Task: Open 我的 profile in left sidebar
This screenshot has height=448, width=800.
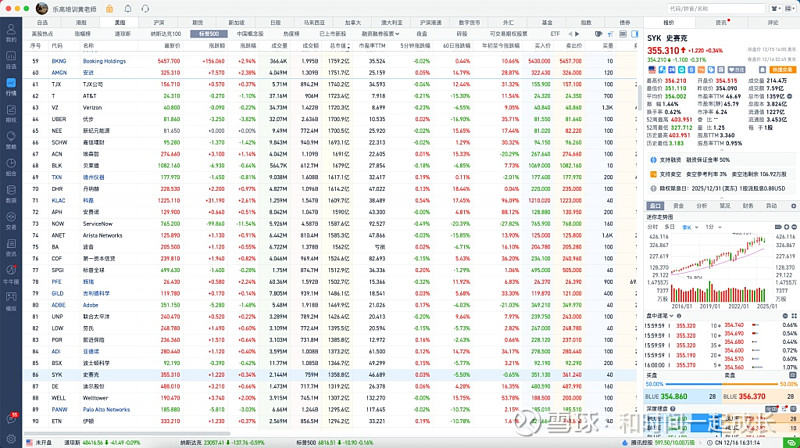Action: [11, 33]
